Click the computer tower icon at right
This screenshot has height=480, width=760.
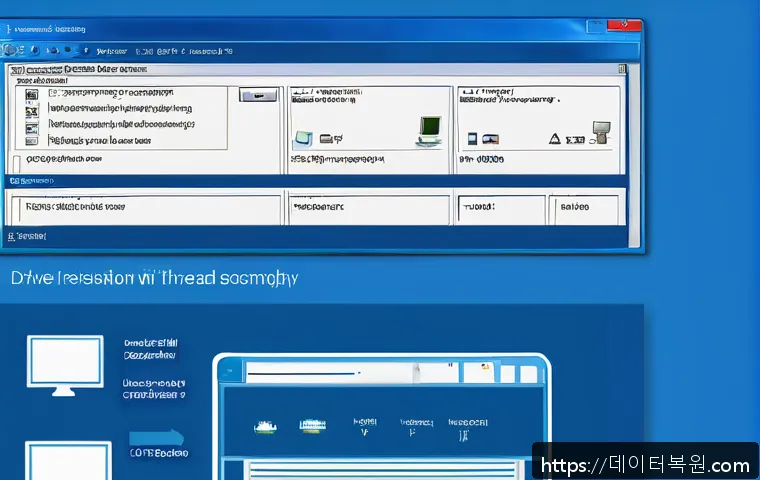click(601, 133)
